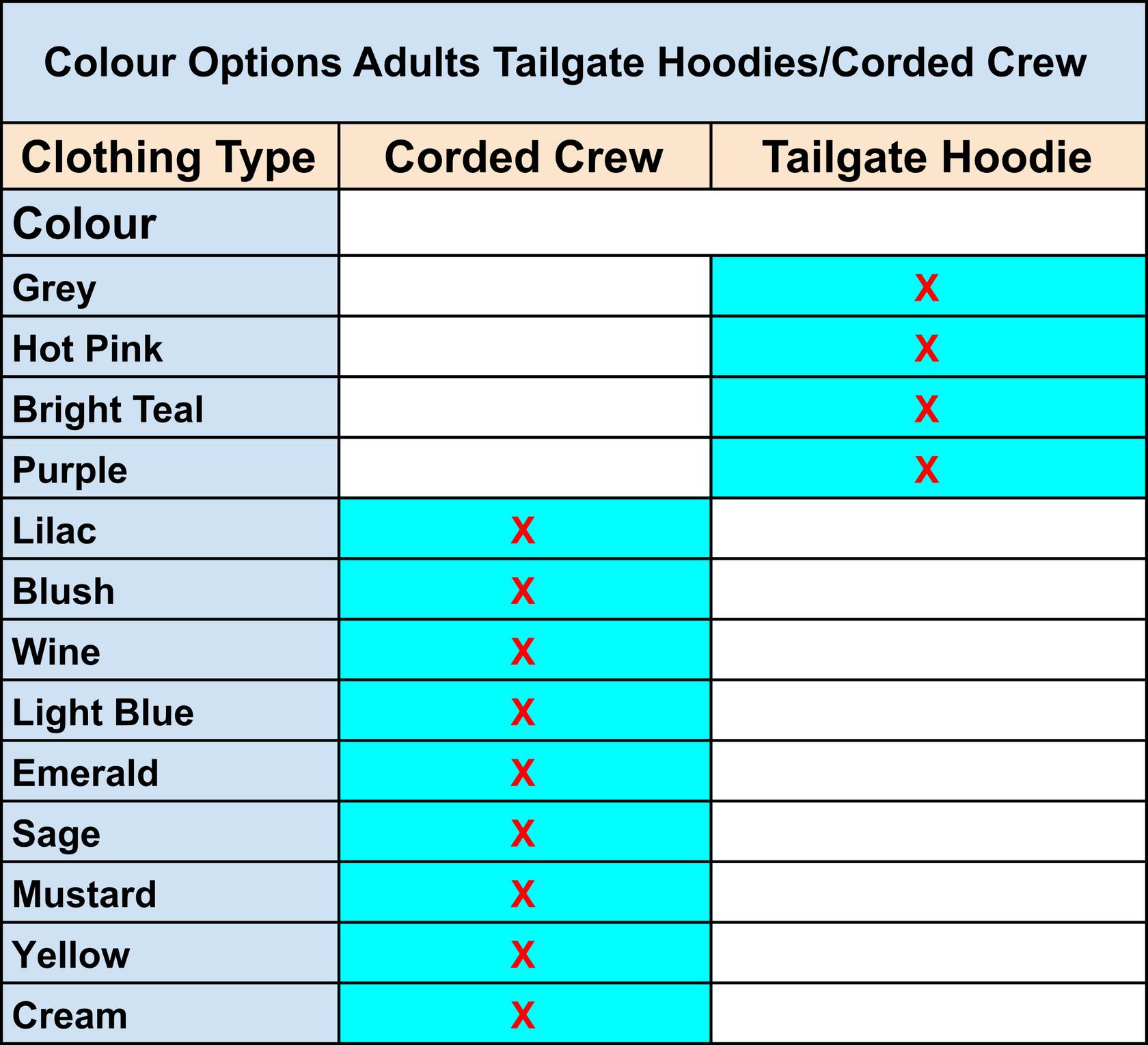This screenshot has height=1045, width=1148.
Task: Click the red X for Bright Teal
Action: tap(927, 409)
